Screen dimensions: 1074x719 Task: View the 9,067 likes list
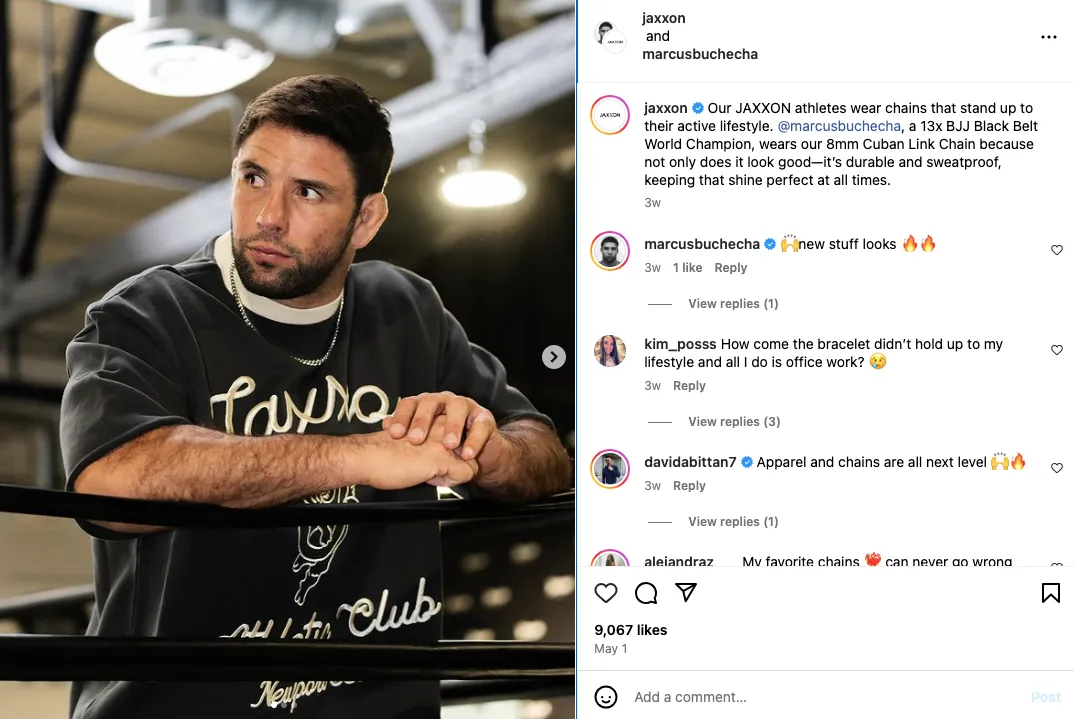pyautogui.click(x=630, y=630)
